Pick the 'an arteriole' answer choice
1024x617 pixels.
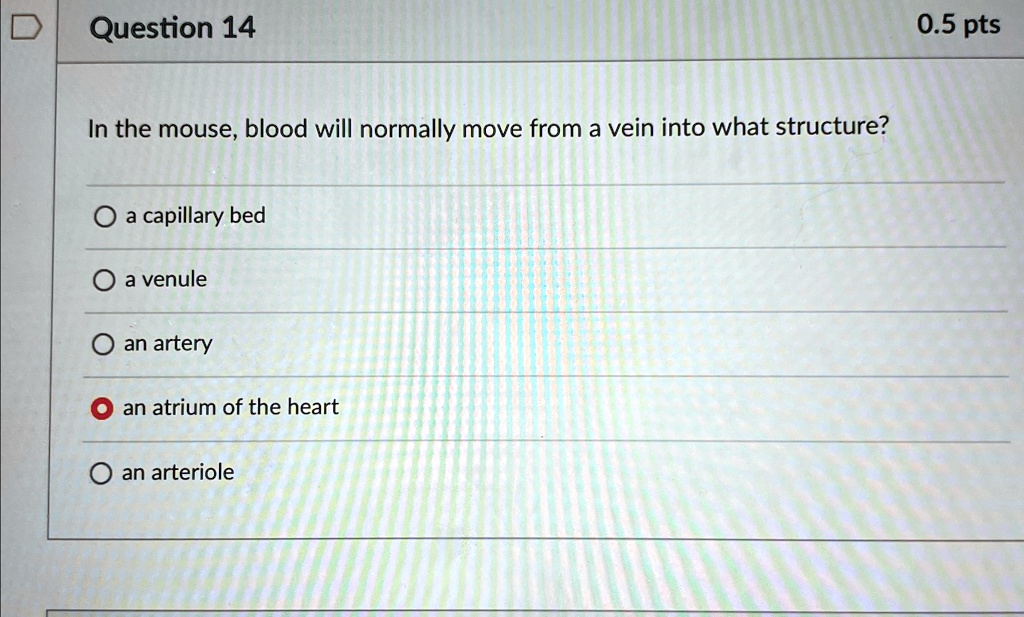pos(103,472)
